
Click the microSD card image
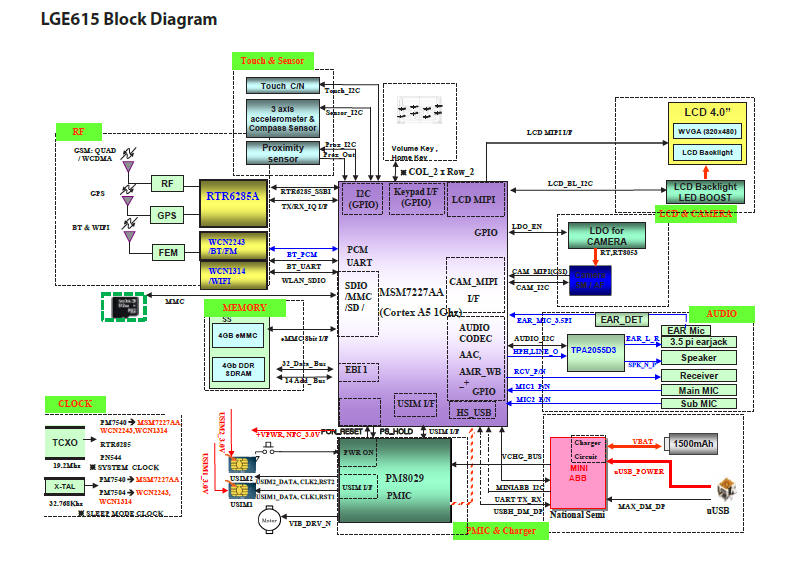click(x=125, y=307)
